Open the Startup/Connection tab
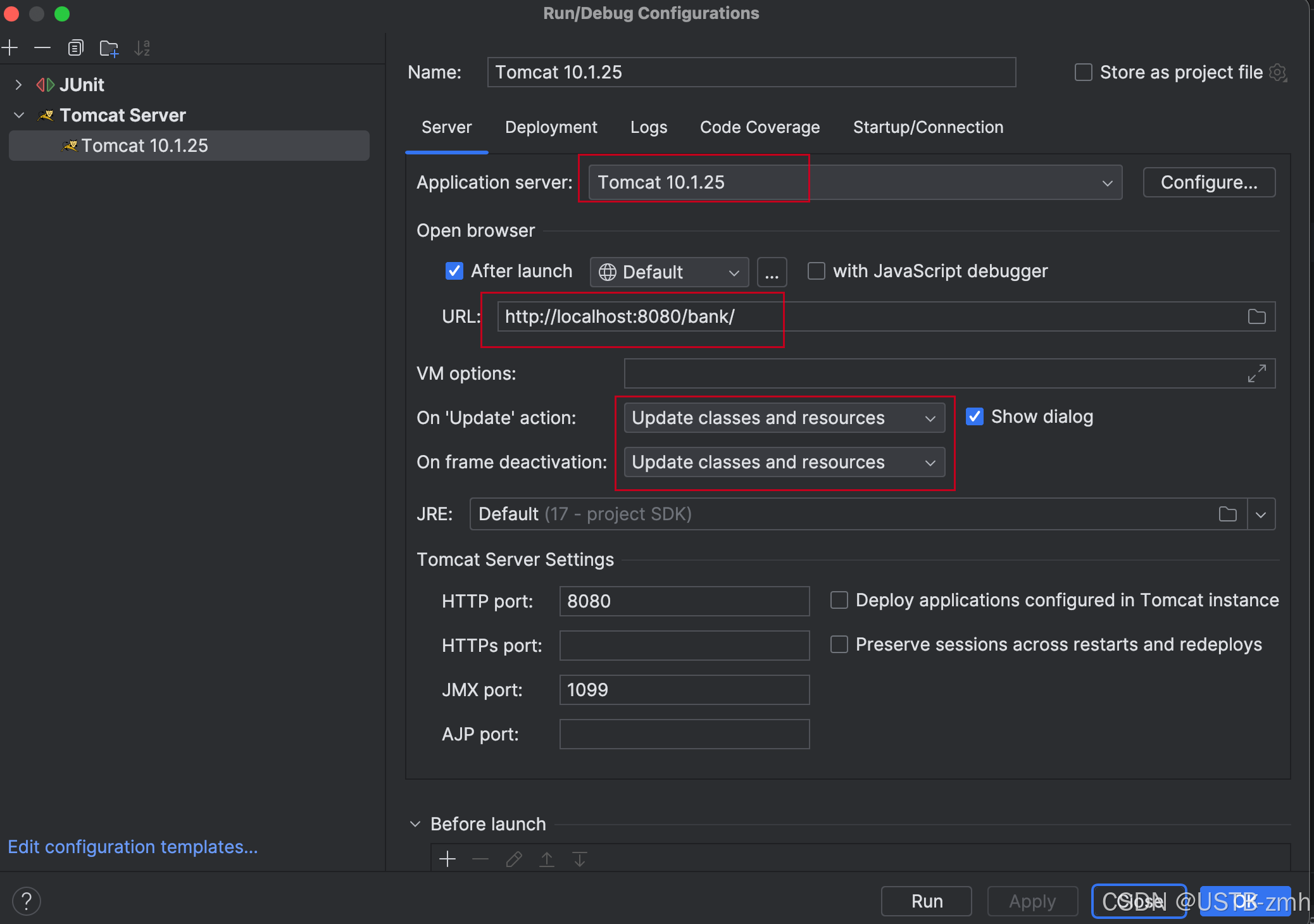 tap(928, 127)
